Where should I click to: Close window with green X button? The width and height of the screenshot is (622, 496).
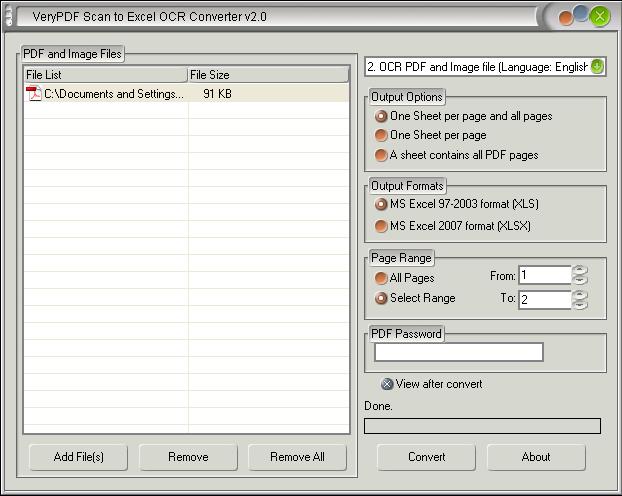click(x=600, y=17)
